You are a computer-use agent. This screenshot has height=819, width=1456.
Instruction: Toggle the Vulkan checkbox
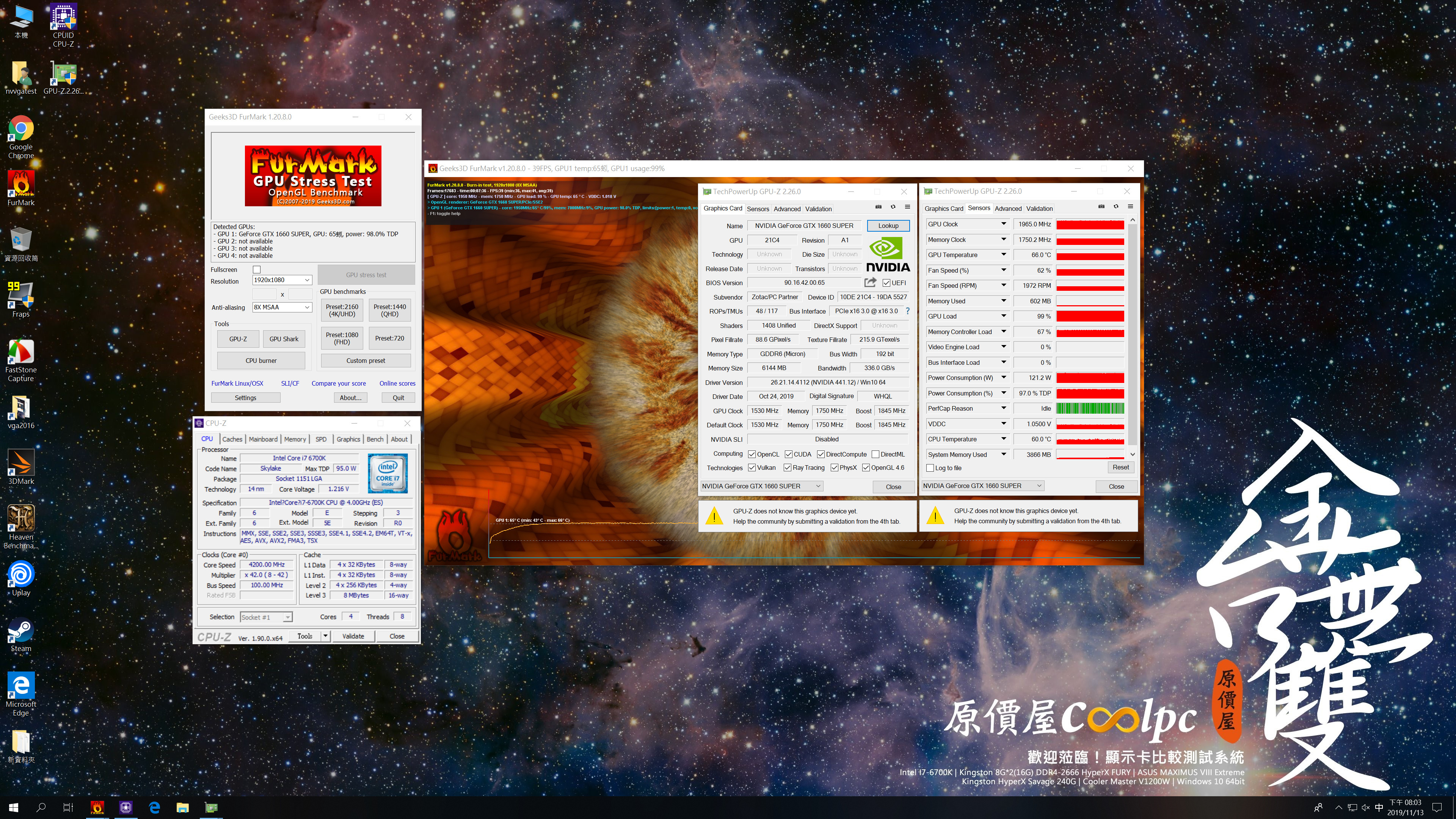752,468
